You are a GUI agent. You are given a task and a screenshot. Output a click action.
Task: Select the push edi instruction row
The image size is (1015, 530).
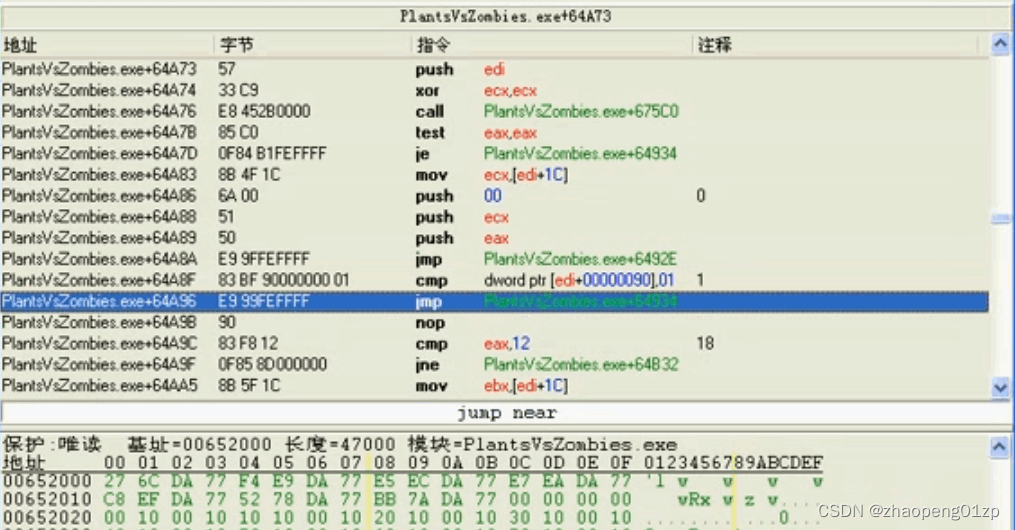(495, 69)
